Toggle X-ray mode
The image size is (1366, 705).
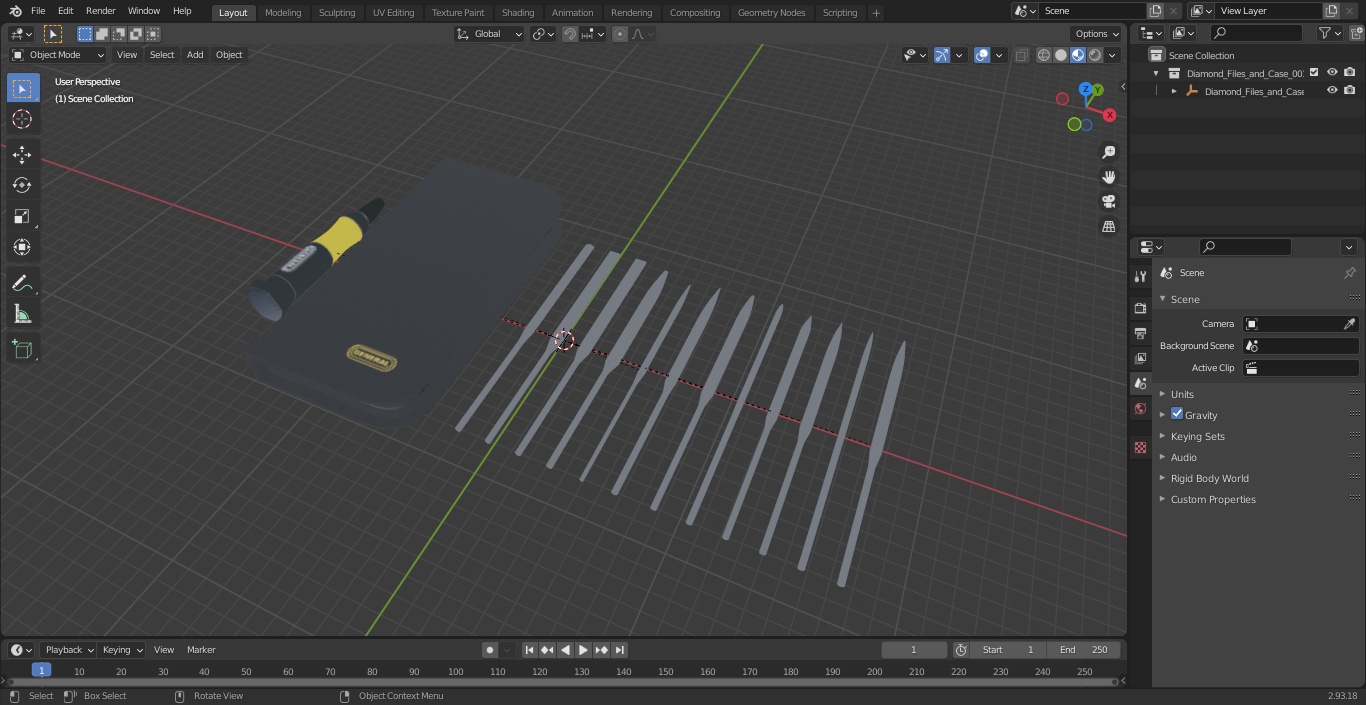[1021, 55]
